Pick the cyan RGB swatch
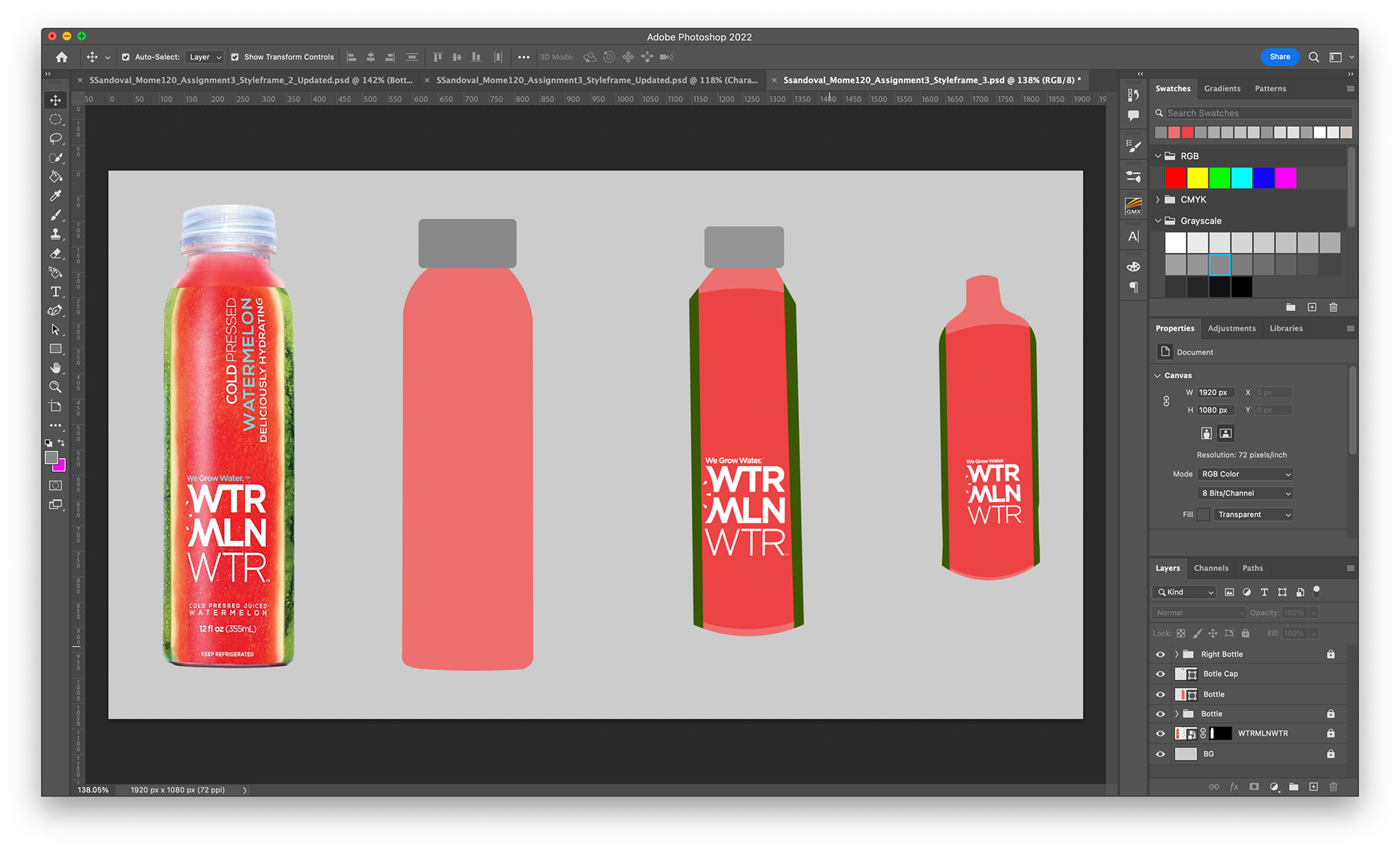The width and height of the screenshot is (1400, 851). (x=1241, y=178)
